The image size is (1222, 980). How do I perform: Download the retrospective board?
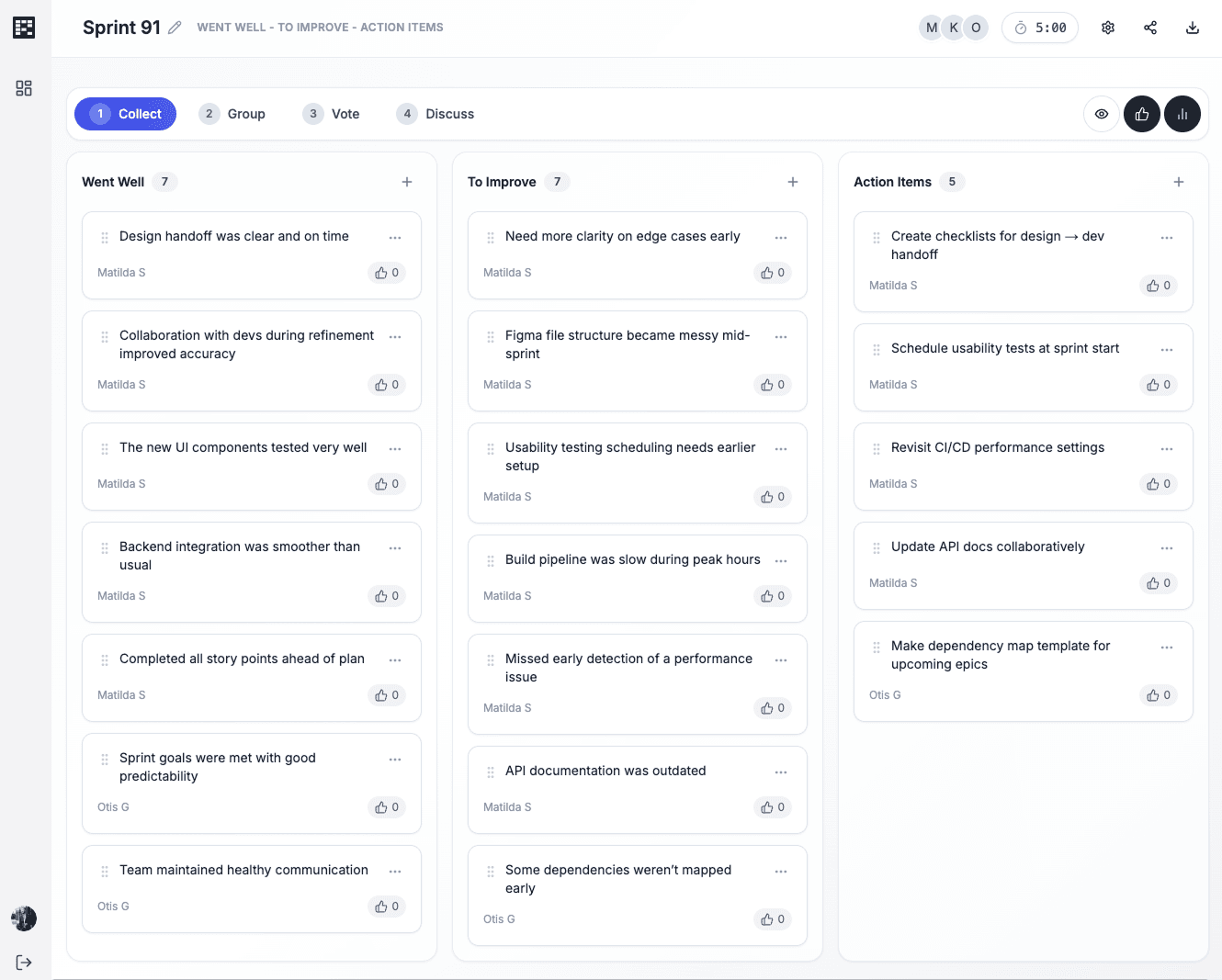(x=1193, y=28)
